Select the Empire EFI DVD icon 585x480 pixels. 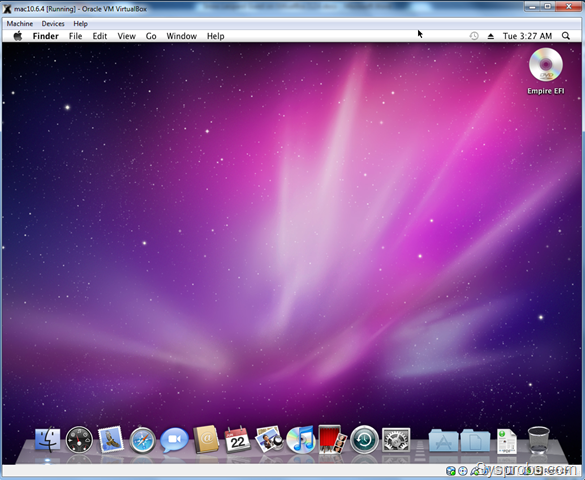[546, 65]
